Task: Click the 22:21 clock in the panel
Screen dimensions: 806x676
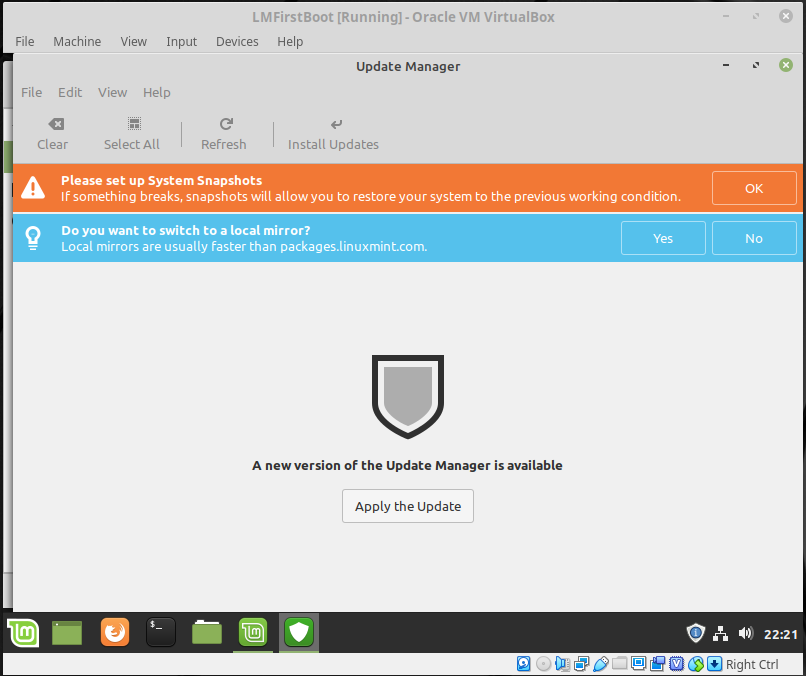Action: (x=780, y=634)
